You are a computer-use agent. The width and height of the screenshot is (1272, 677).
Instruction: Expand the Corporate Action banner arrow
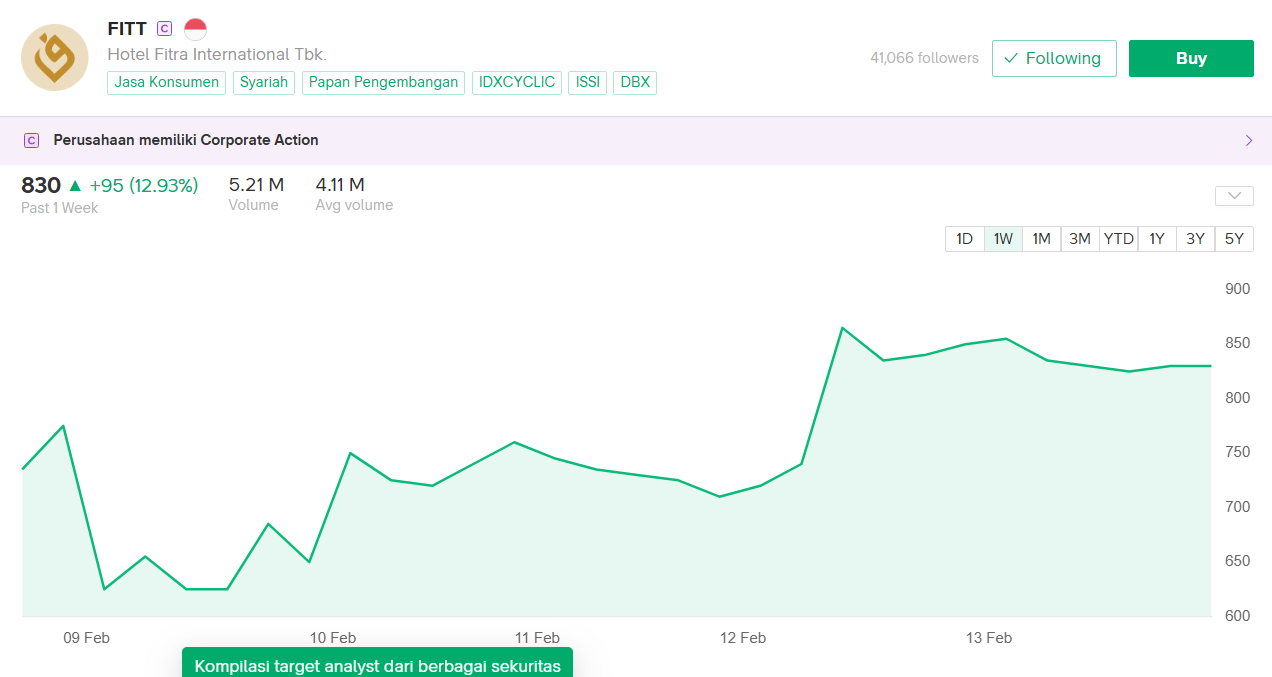(1248, 141)
